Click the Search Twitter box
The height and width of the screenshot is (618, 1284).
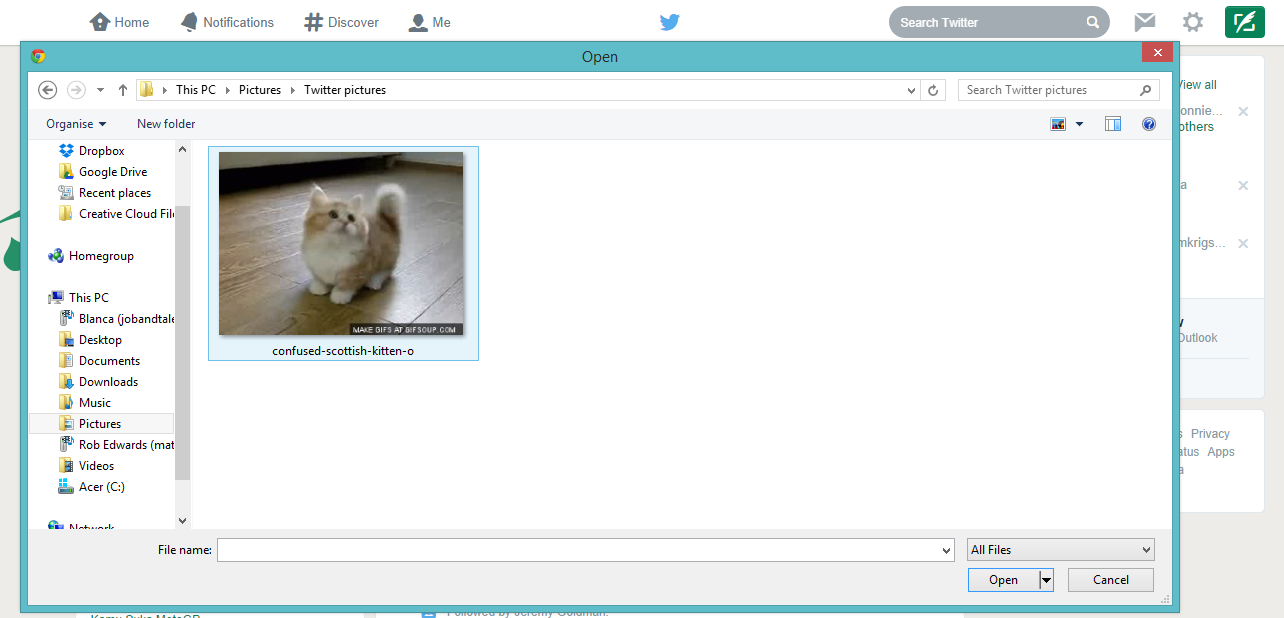coord(999,22)
